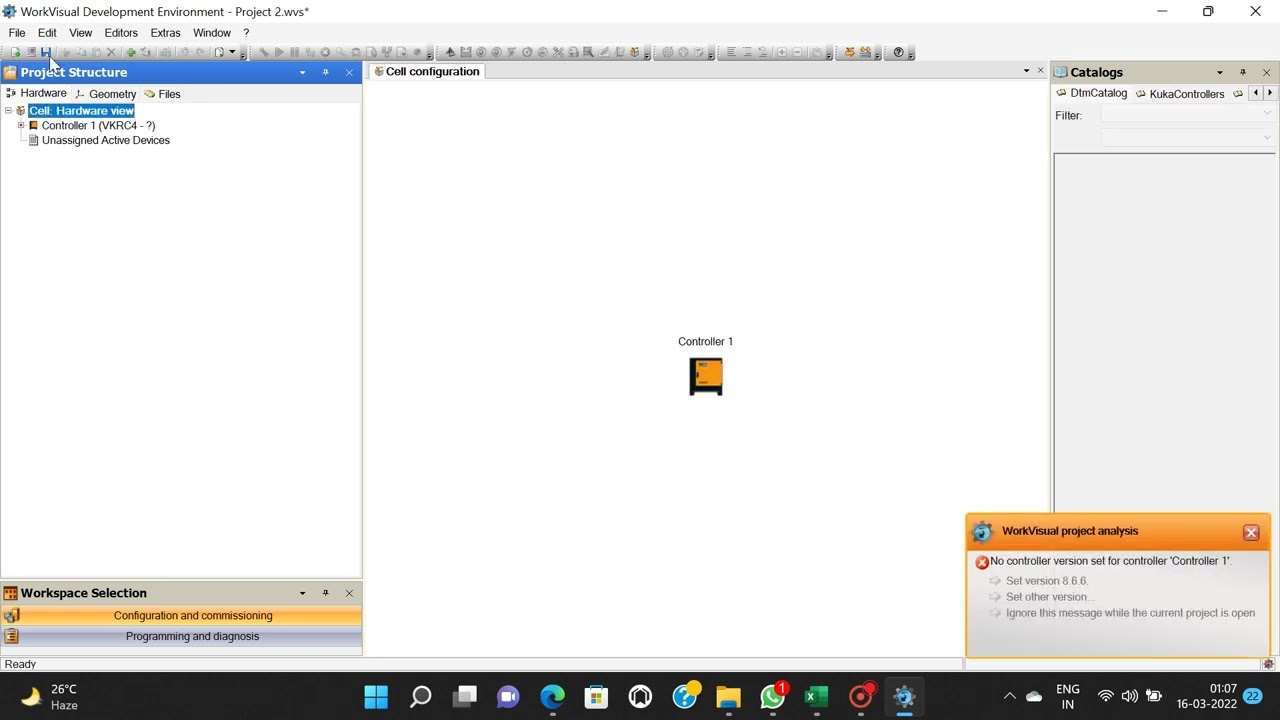Image resolution: width=1280 pixels, height=720 pixels.
Task: Pin the Workspace Selection panel
Action: click(325, 593)
